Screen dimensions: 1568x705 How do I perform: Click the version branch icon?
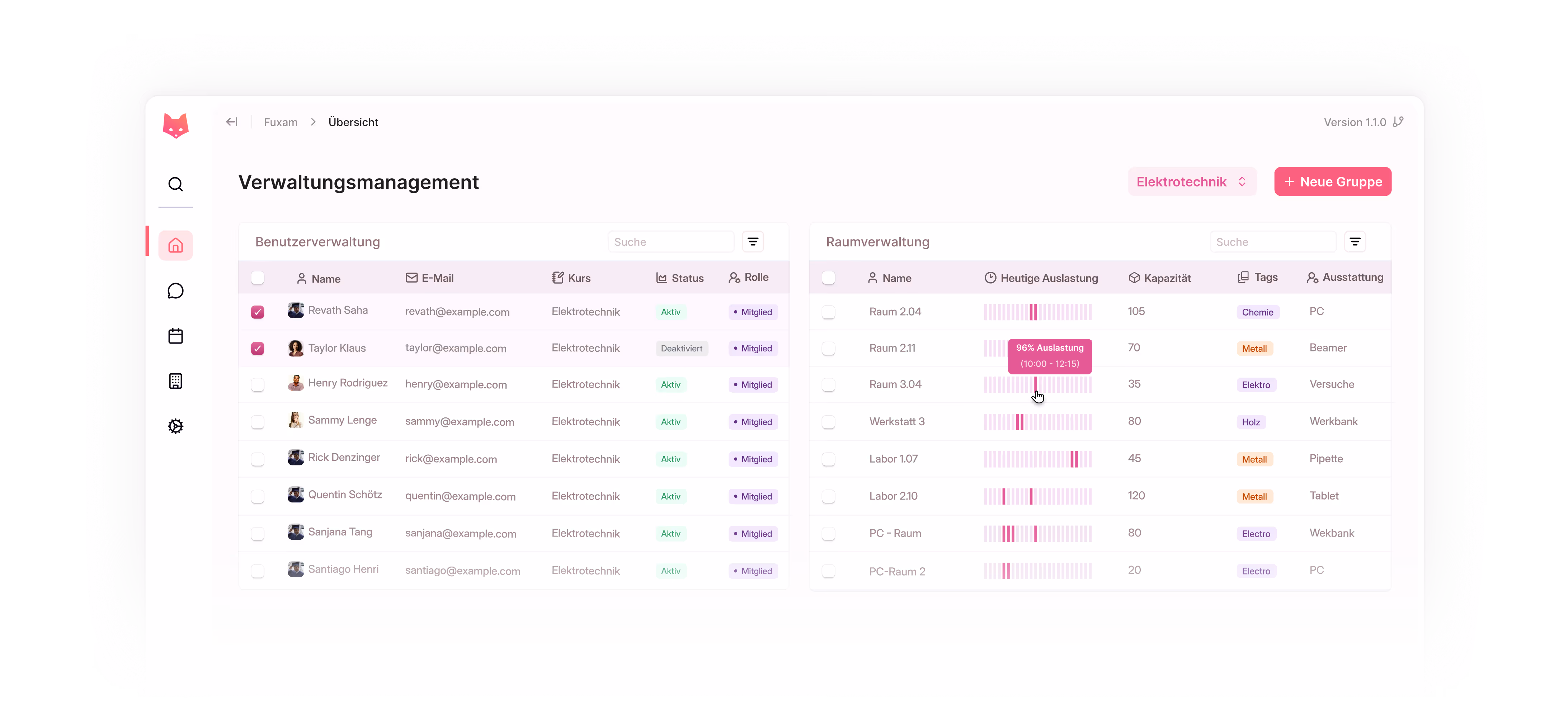[1399, 122]
